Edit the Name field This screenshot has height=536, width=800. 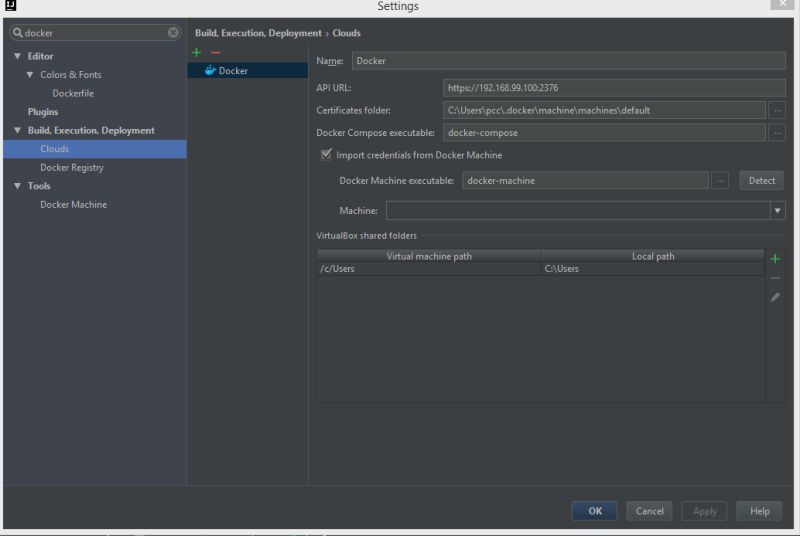[568, 61]
